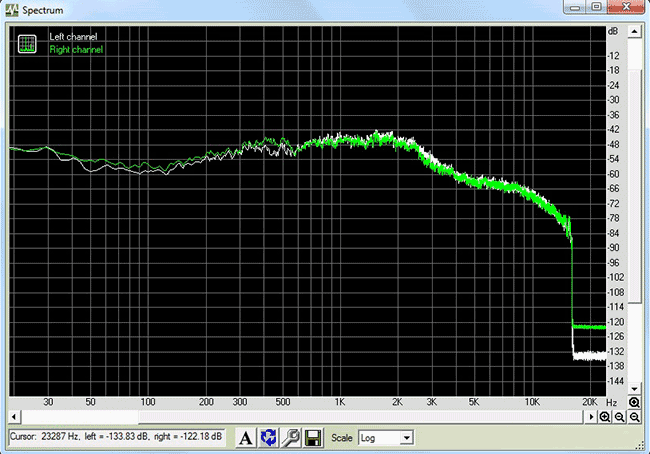
Task: Zoom in with magnifier below vertical scrollbar
Action: (x=634, y=402)
